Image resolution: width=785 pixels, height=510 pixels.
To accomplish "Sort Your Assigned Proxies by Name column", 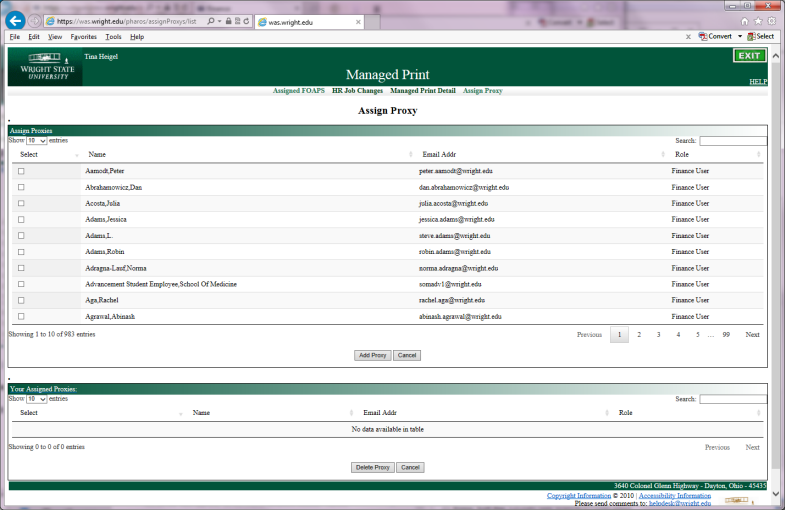I will [271, 412].
